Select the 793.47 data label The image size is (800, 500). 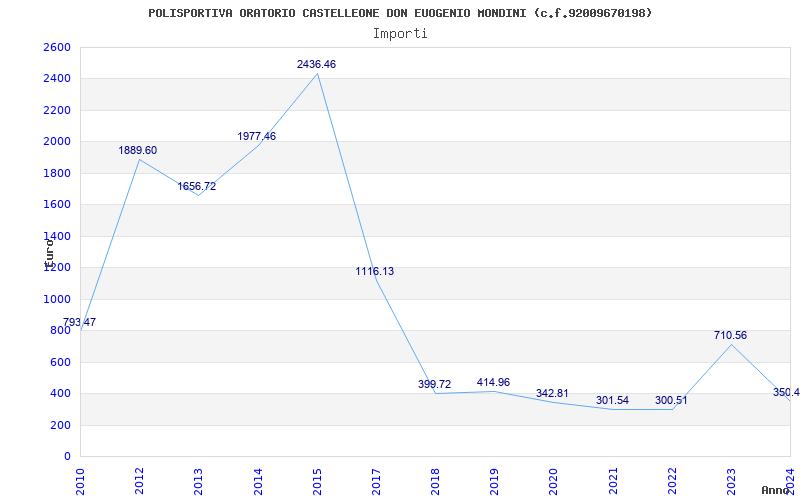79,322
